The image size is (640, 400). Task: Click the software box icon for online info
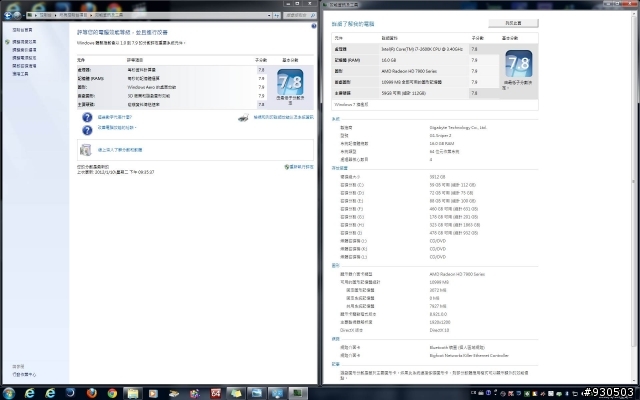tap(85, 150)
